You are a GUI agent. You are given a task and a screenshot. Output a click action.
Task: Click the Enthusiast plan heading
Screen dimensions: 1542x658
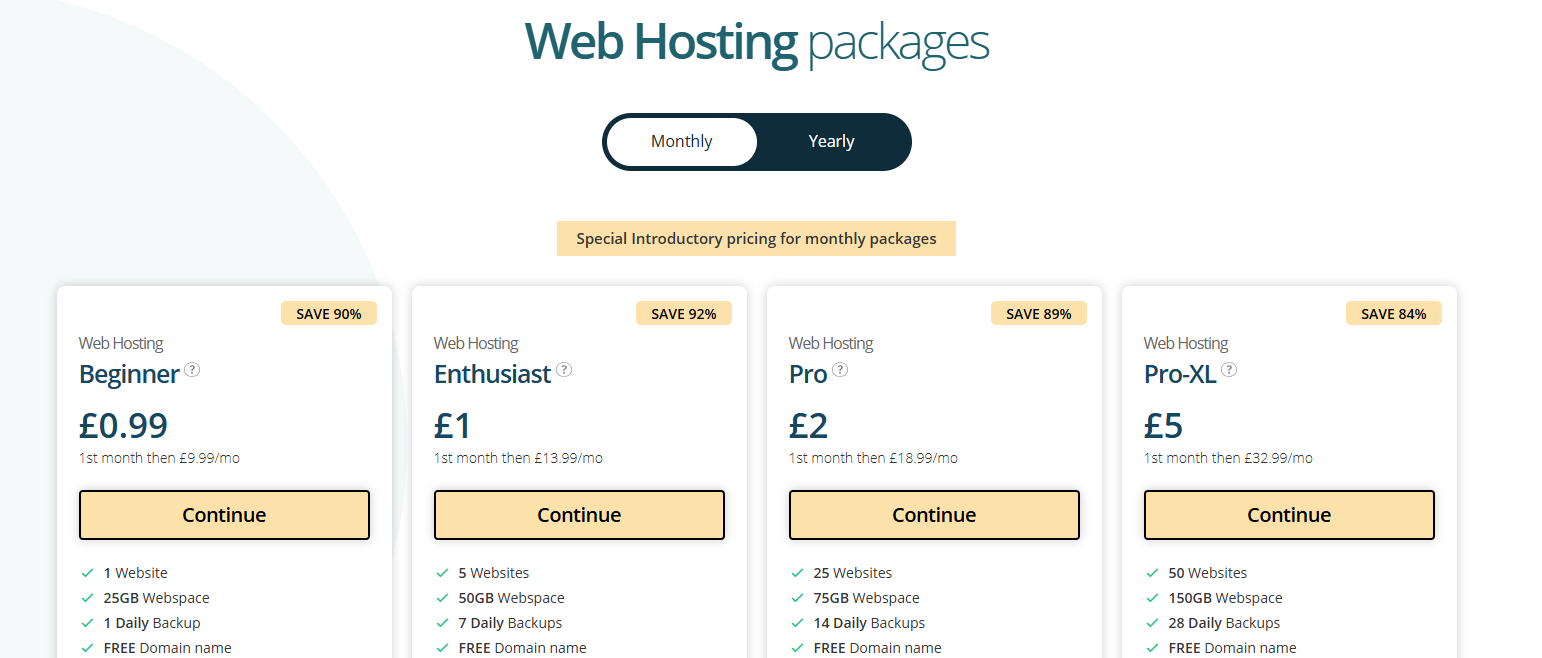(493, 374)
